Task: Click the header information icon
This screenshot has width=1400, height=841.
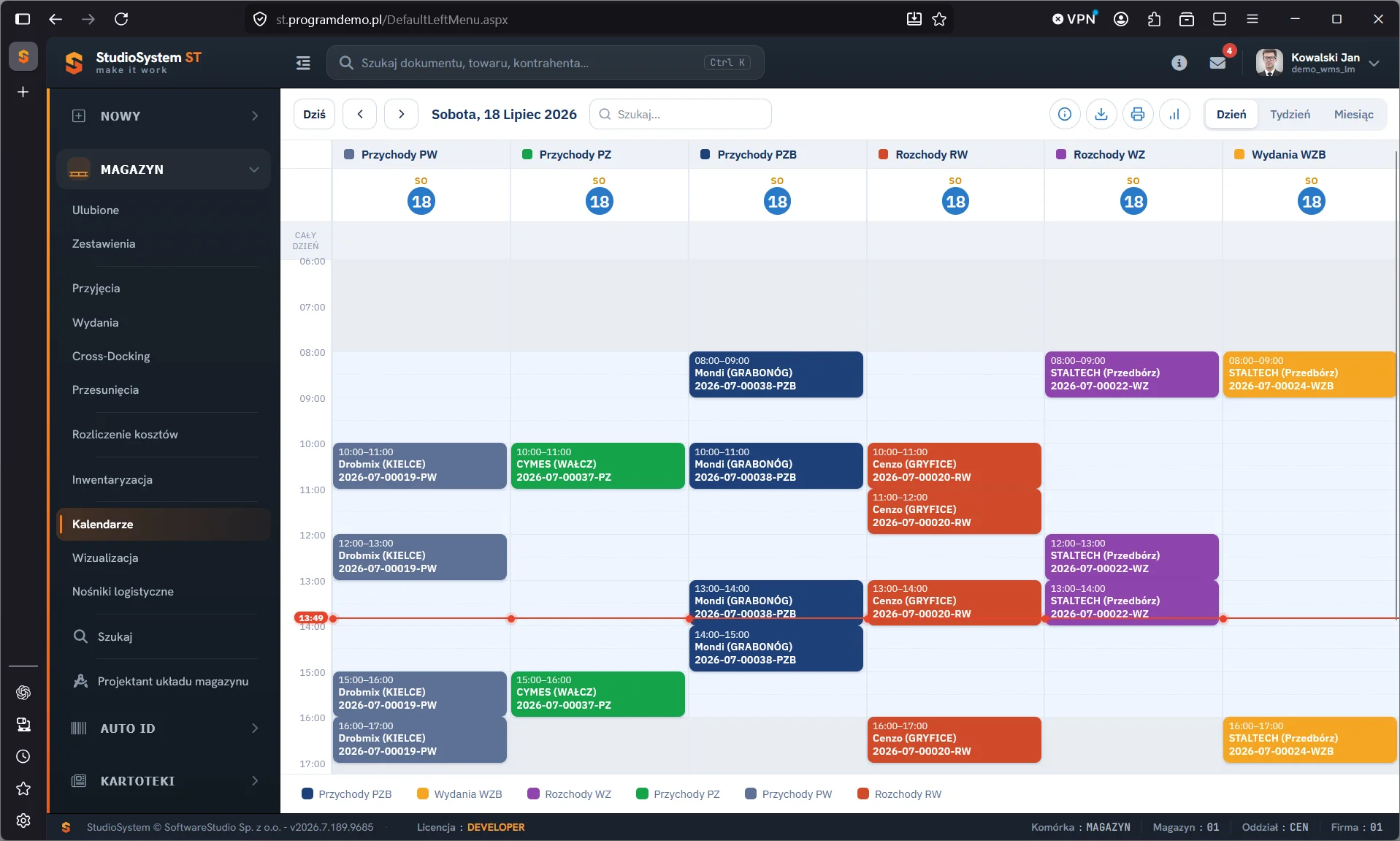Action: coord(1179,63)
